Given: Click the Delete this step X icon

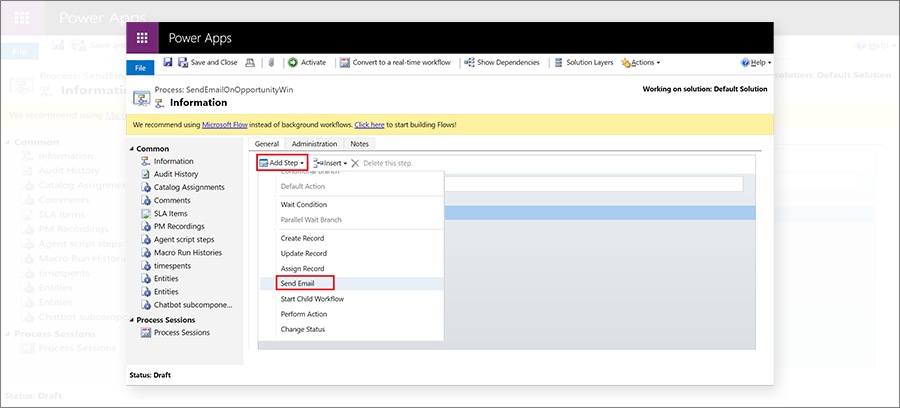Looking at the screenshot, I should pos(355,163).
